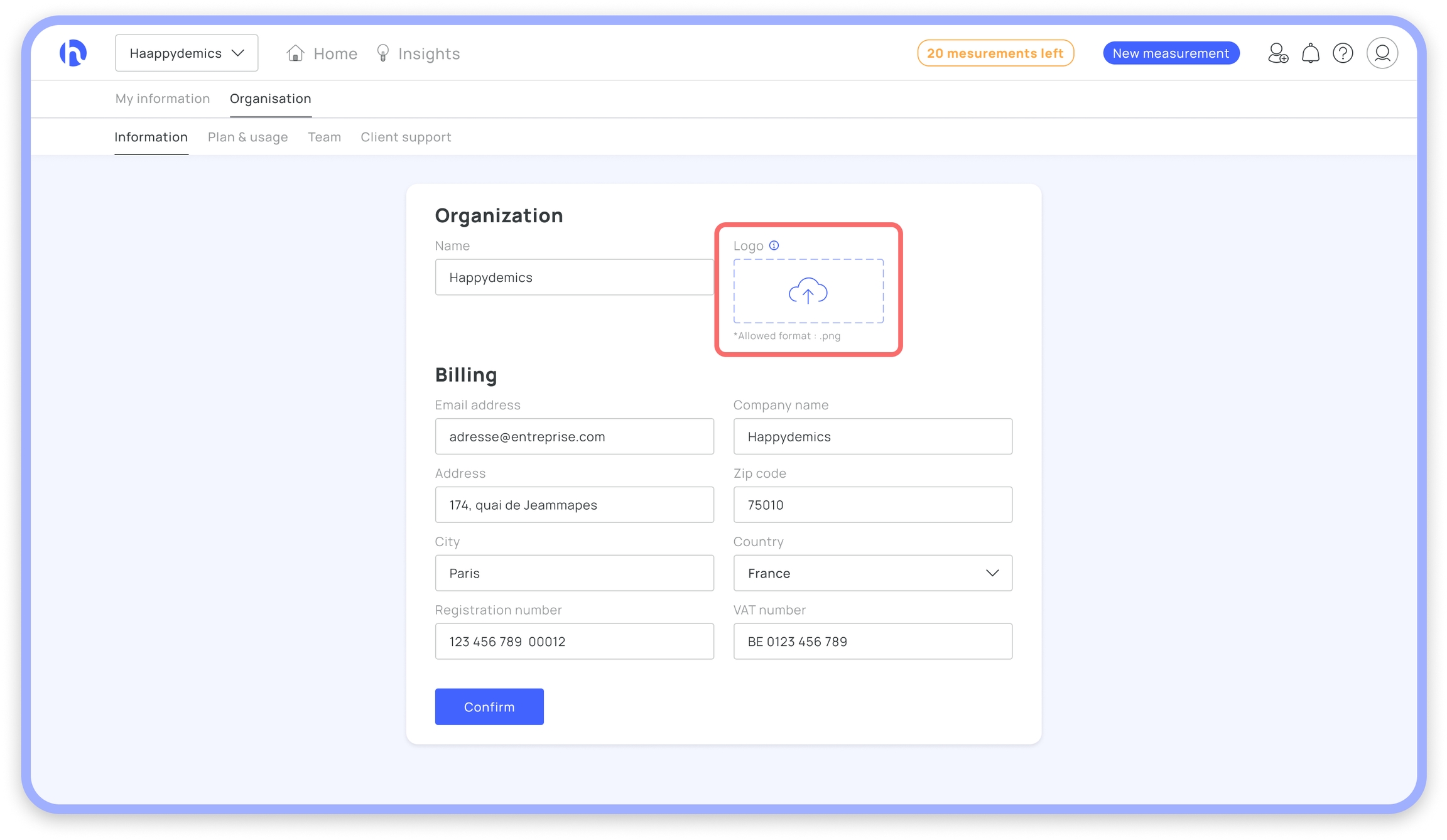
Task: Open the user profile avatar
Action: pos(1382,53)
